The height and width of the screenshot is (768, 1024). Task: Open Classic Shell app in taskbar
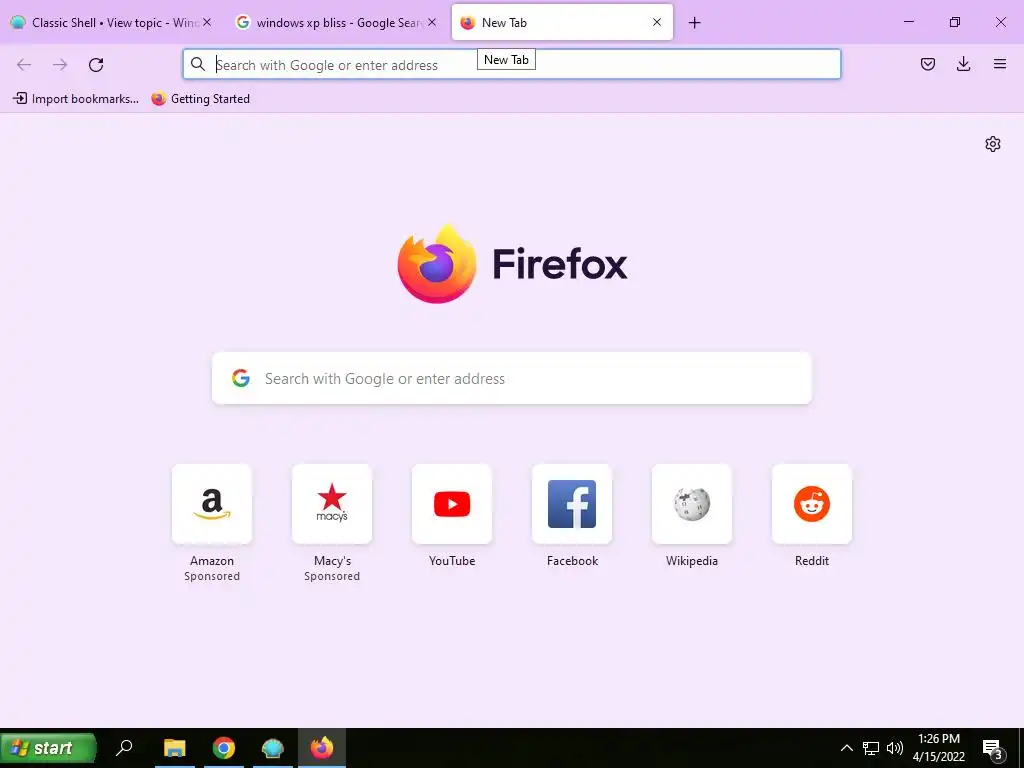click(272, 748)
